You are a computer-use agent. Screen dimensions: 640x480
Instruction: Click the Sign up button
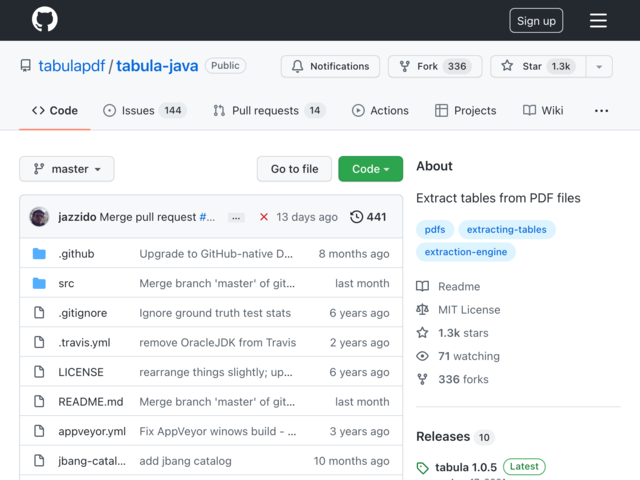click(x=536, y=20)
